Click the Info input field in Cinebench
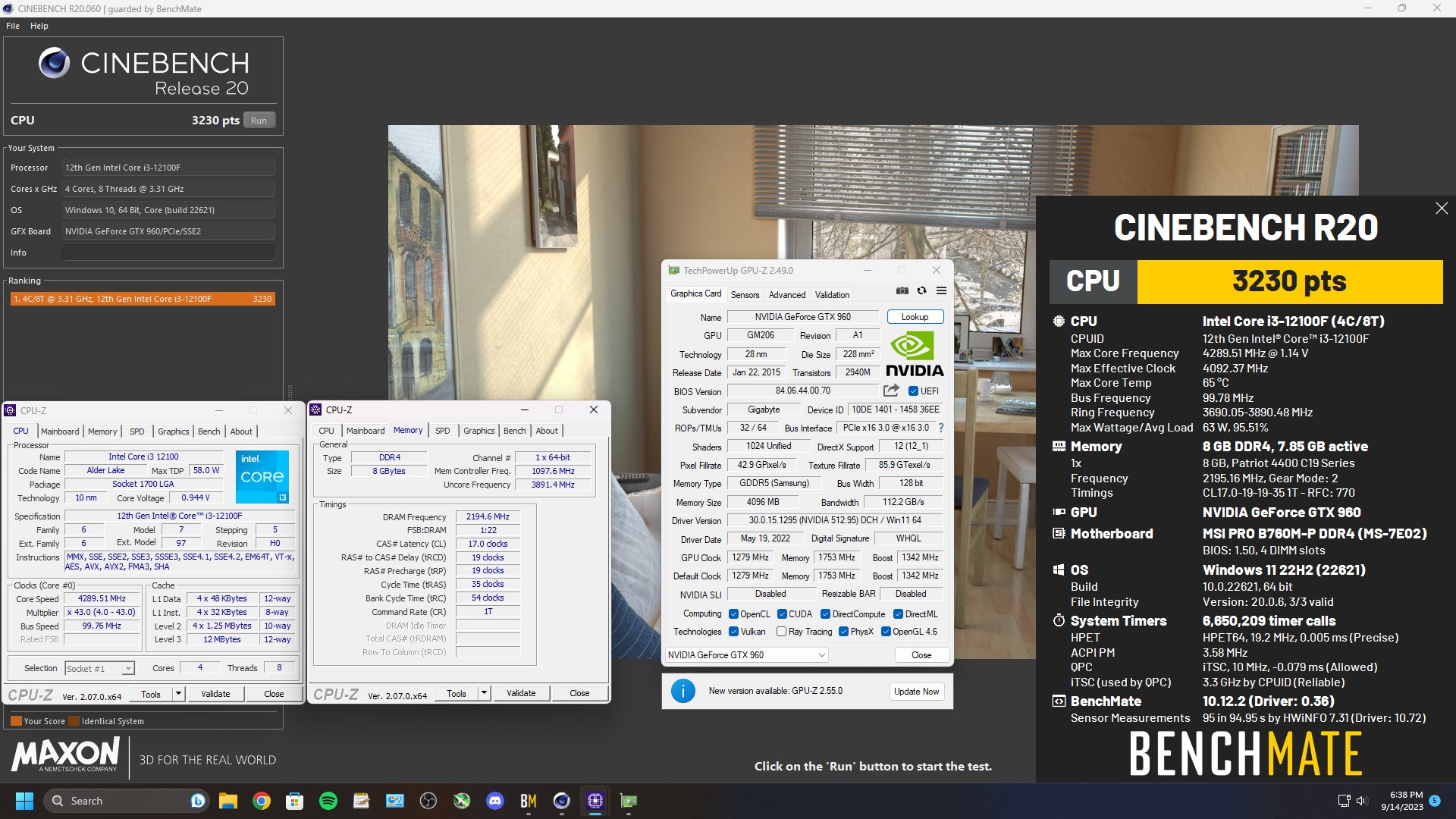1456x819 pixels. (168, 253)
